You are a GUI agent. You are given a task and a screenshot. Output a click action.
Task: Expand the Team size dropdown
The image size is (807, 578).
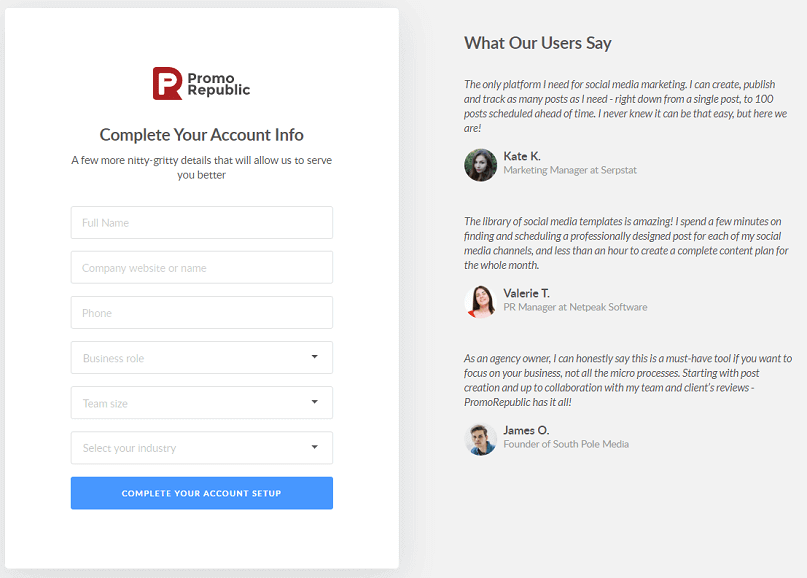coord(201,403)
